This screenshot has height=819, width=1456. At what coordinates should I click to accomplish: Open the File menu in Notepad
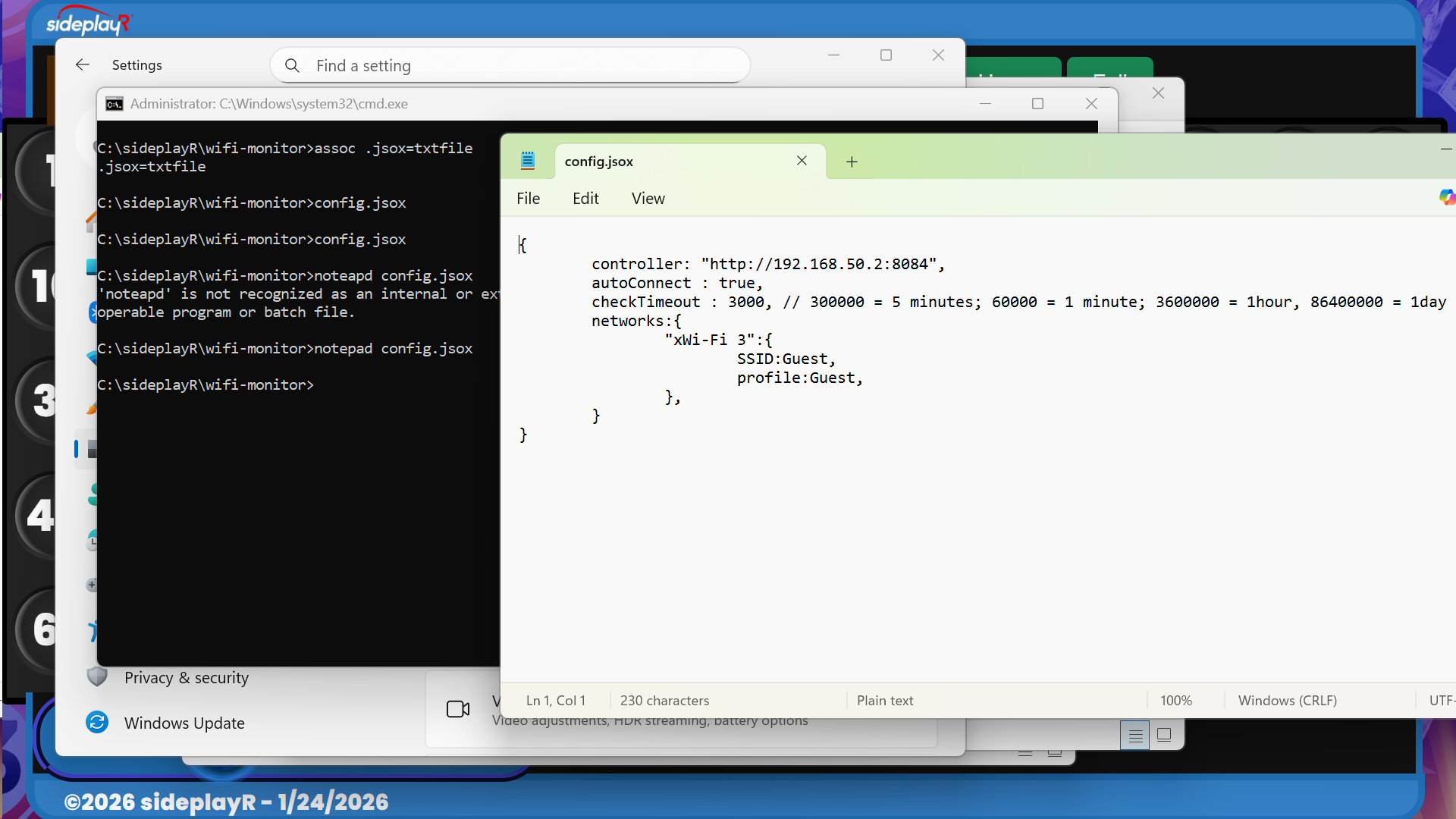click(x=528, y=199)
